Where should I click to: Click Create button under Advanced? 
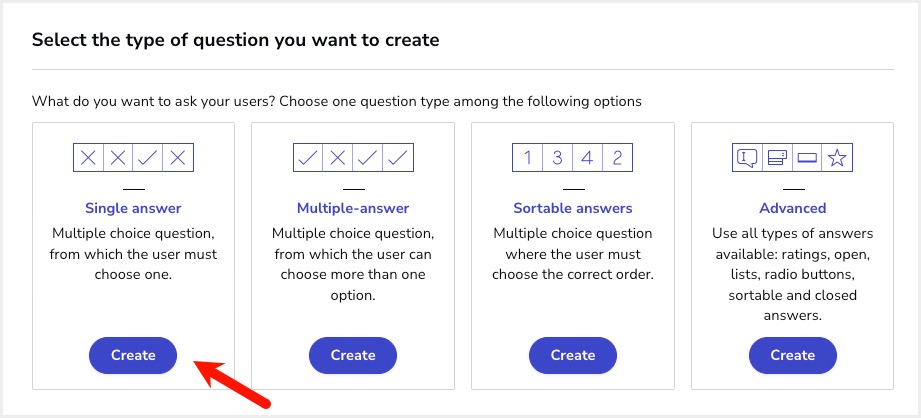(x=792, y=355)
